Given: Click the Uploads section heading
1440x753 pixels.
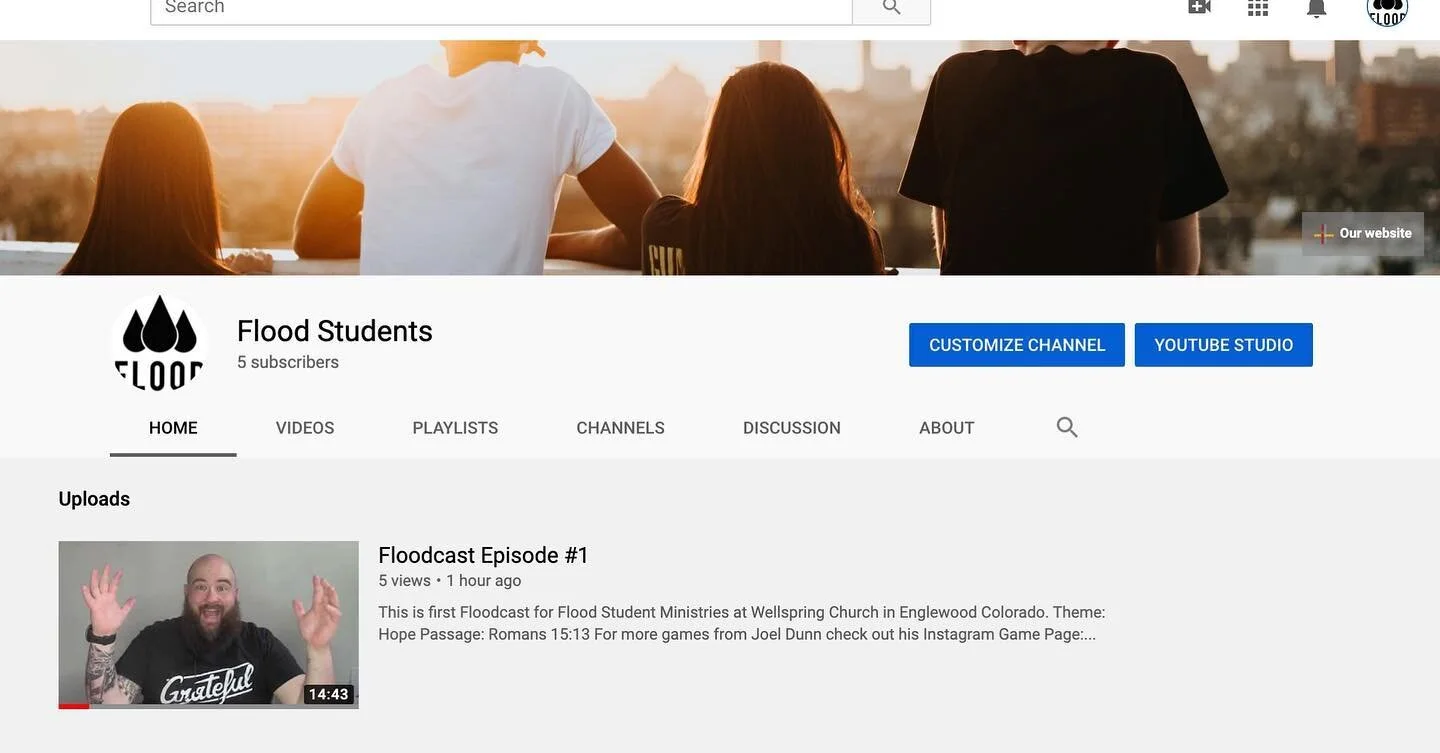Looking at the screenshot, I should pyautogui.click(x=94, y=499).
